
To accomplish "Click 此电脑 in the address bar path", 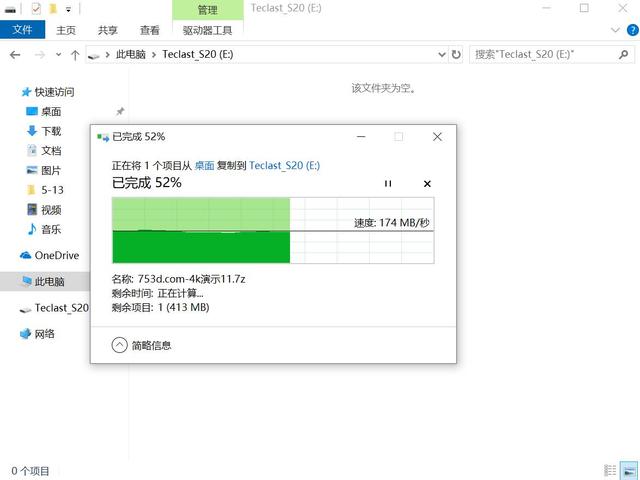I will click(x=131, y=54).
